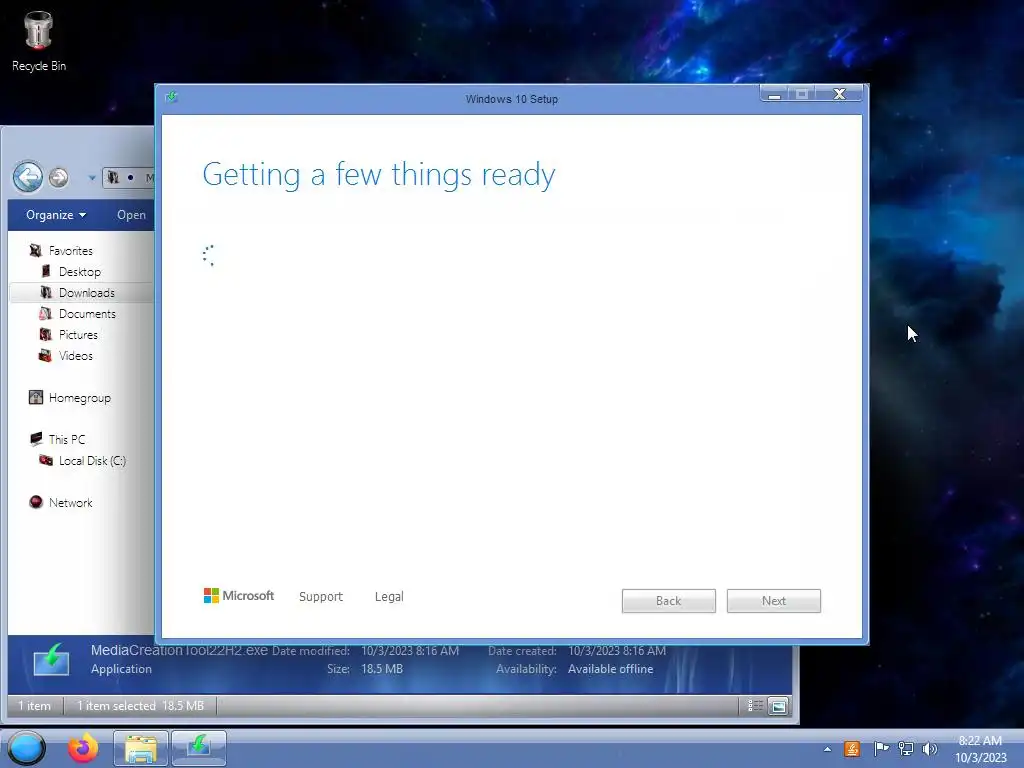Click the Windows 10 Setup title bar icon
Screen dimensions: 1024x768
172,97
